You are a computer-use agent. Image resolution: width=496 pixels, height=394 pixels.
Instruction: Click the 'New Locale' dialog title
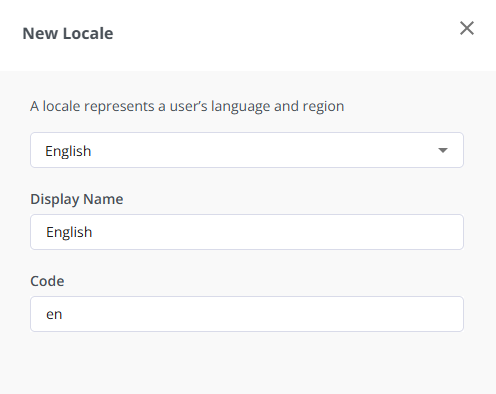tap(68, 33)
